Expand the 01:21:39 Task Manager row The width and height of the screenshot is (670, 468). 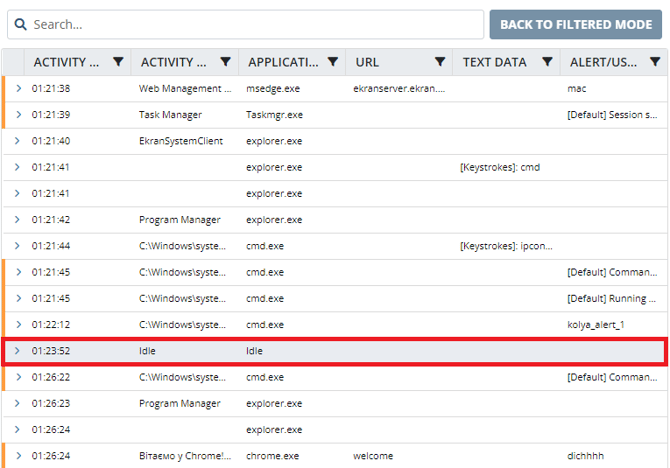pyautogui.click(x=17, y=115)
